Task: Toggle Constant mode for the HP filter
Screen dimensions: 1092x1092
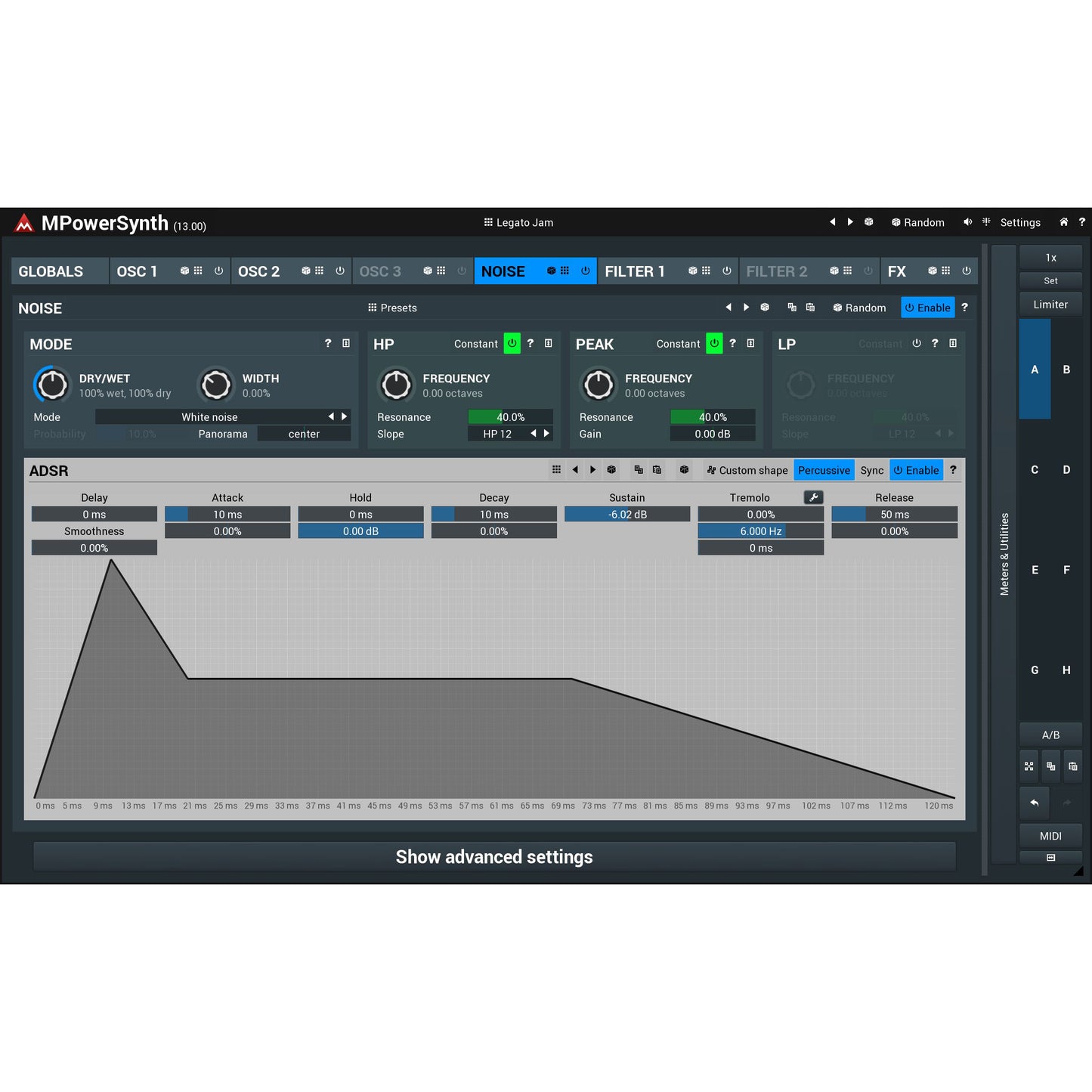Action: [512, 343]
